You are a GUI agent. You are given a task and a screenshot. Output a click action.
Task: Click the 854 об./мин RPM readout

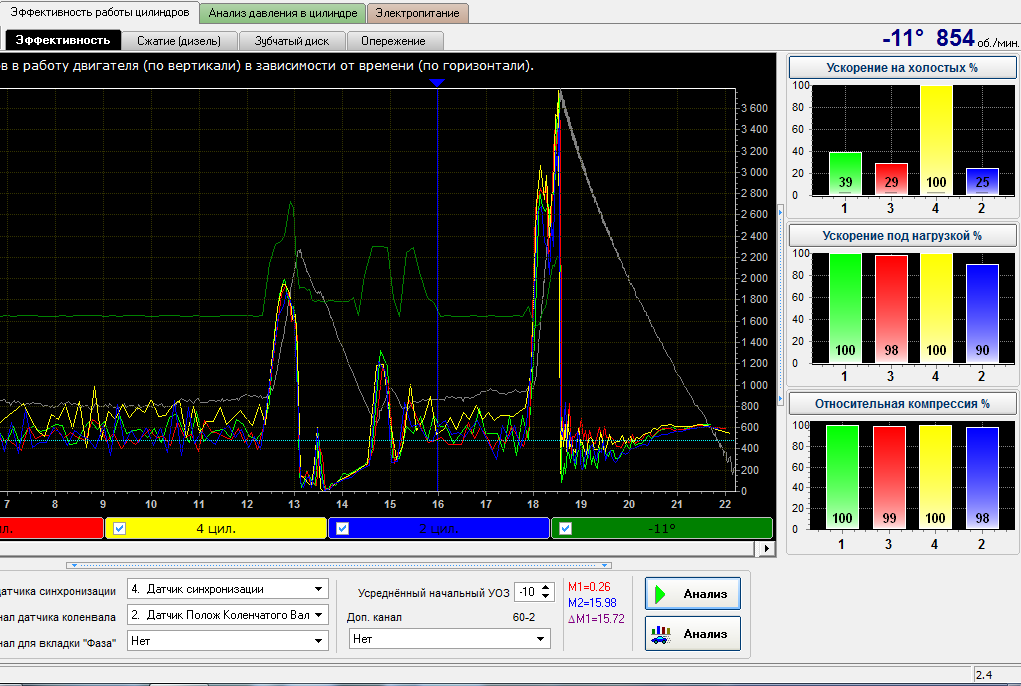[x=977, y=38]
